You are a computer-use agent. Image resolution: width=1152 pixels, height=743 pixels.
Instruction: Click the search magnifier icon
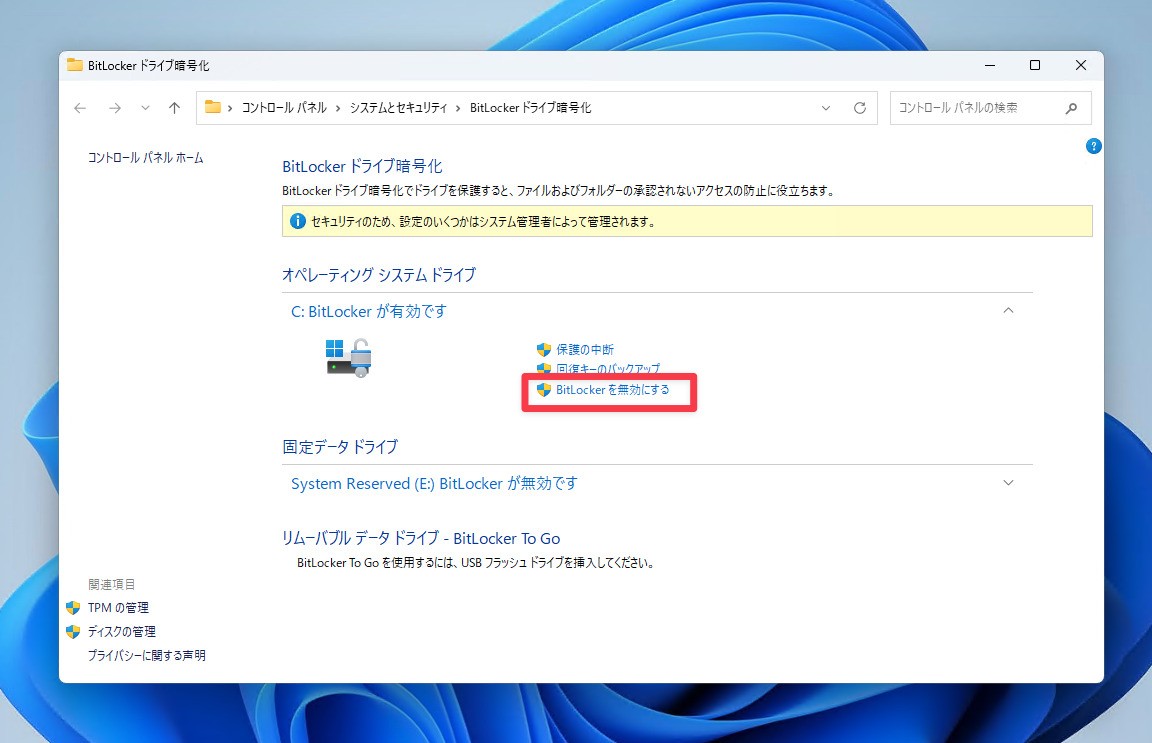pos(1071,108)
